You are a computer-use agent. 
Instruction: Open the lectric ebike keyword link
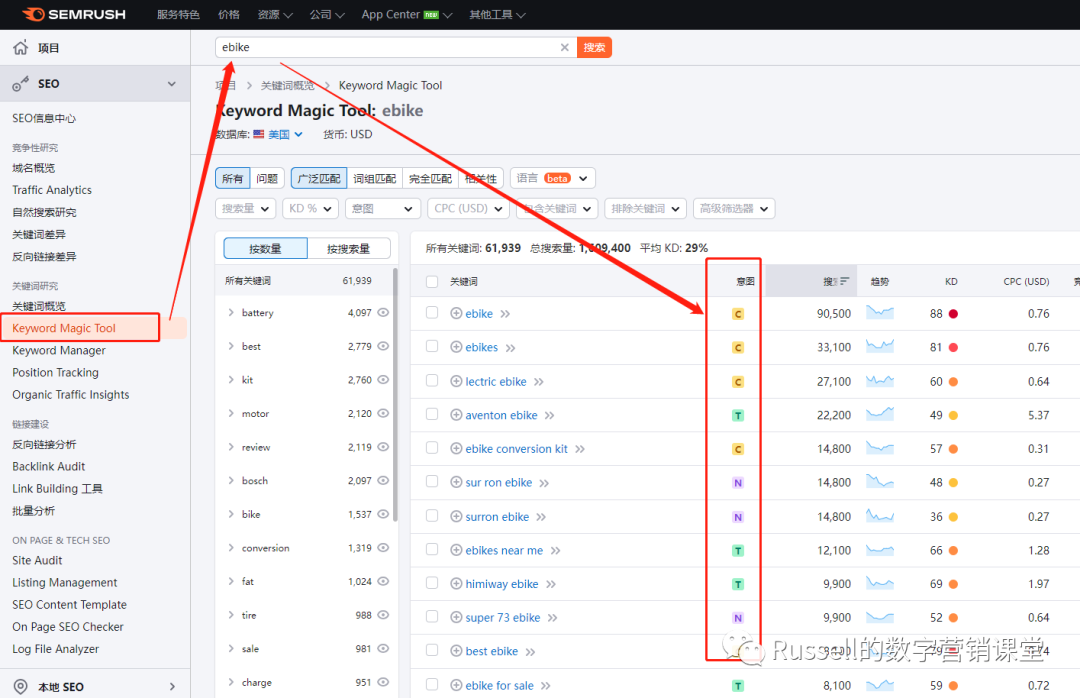click(496, 382)
